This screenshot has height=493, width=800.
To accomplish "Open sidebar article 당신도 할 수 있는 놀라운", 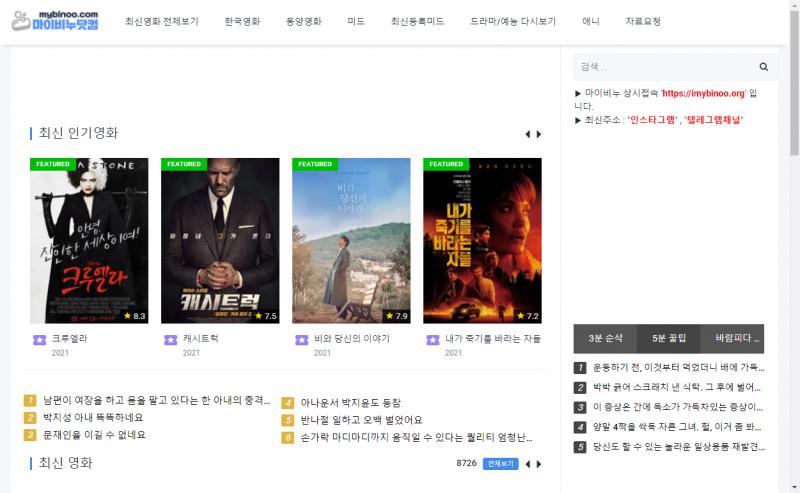I will pos(679,447).
